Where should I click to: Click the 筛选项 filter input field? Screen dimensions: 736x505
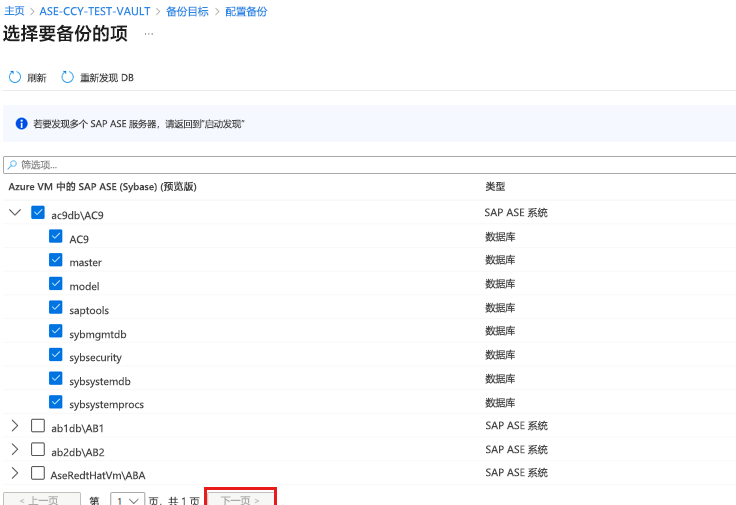(x=369, y=165)
